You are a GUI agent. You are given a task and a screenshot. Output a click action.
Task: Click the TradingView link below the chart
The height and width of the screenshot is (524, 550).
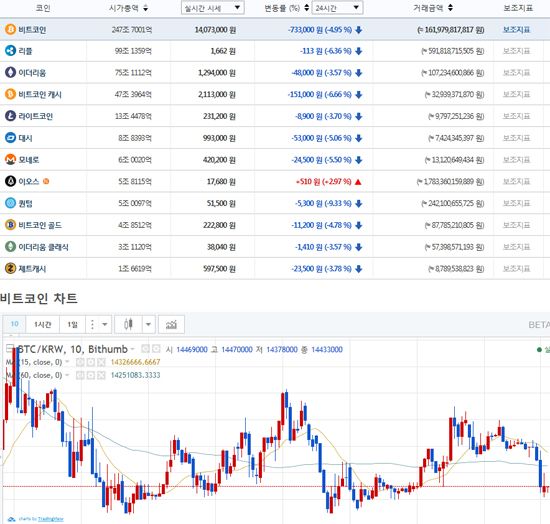pos(51,519)
